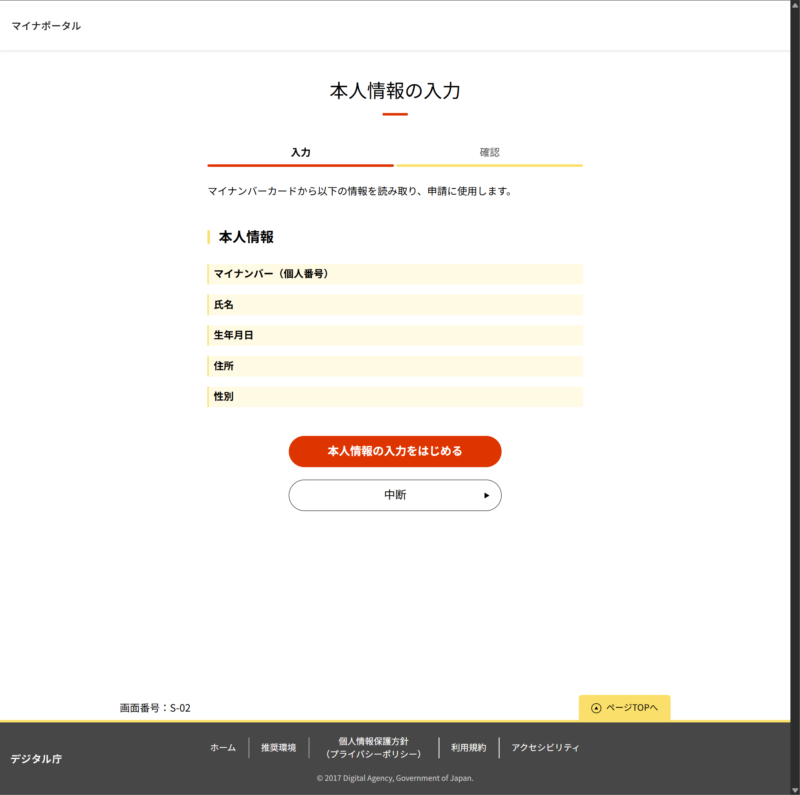The height and width of the screenshot is (795, 800).
Task: Click the 画面番号:S-02 label
Action: (x=155, y=708)
